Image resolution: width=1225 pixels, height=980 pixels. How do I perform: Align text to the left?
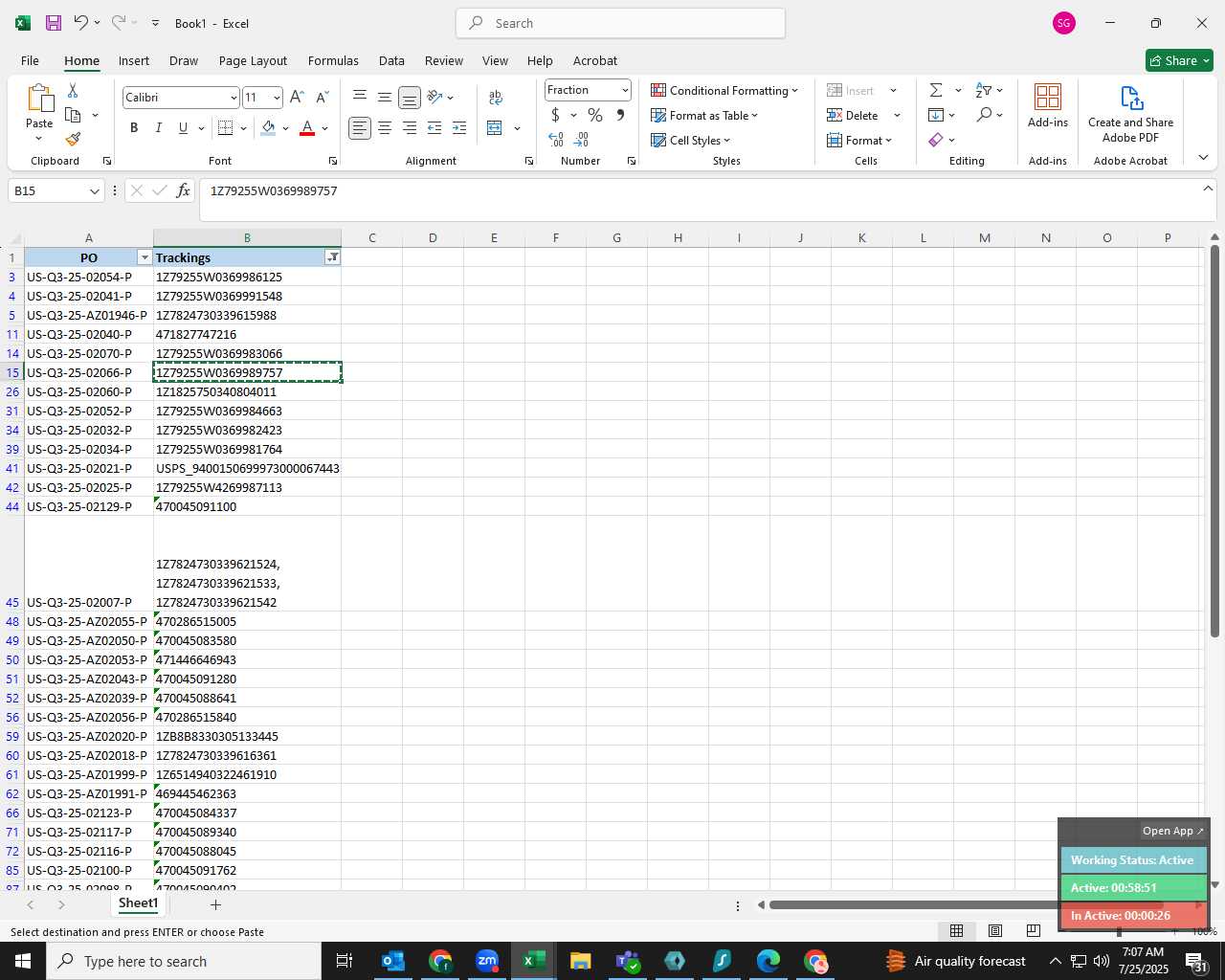[360, 128]
